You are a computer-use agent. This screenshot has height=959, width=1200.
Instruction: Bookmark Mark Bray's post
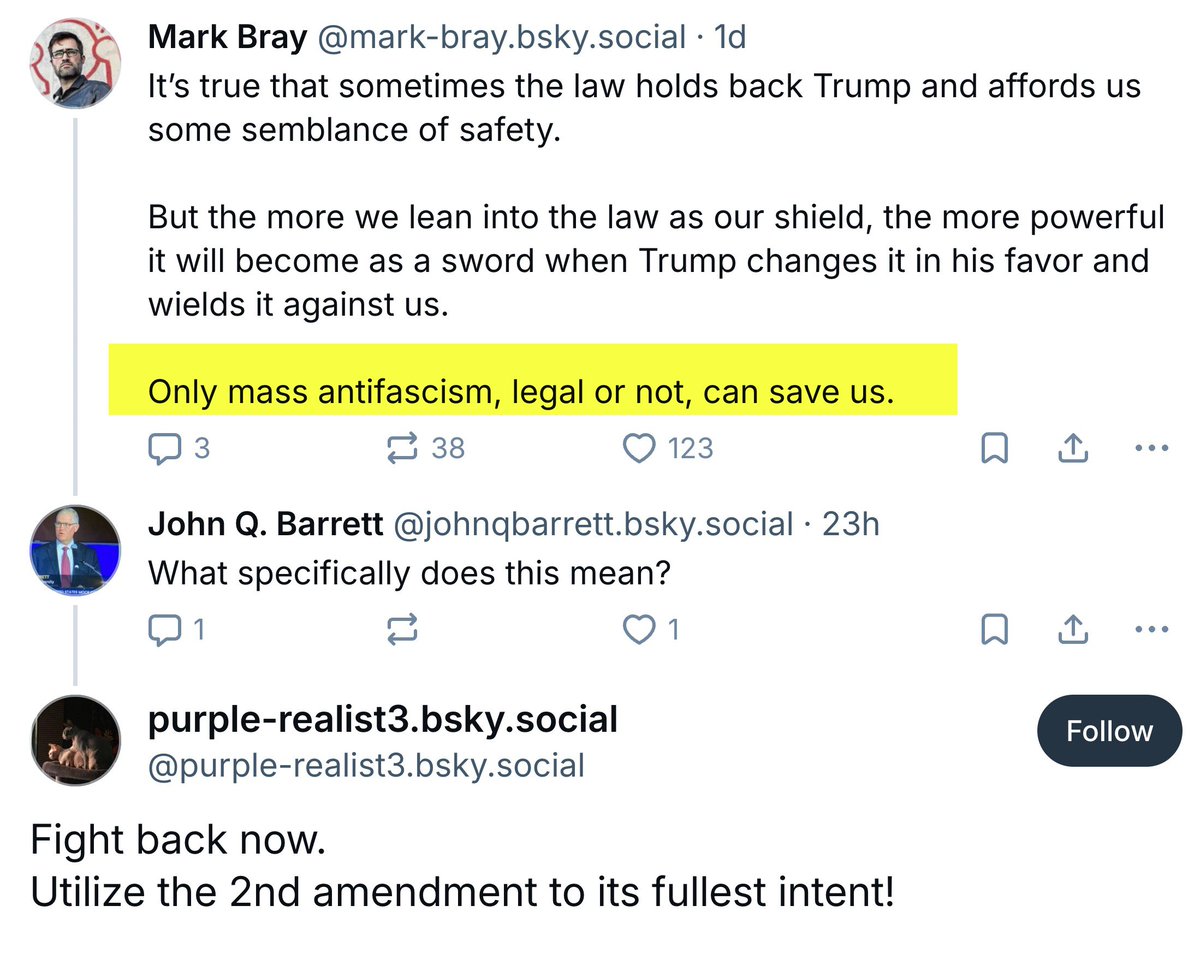tap(994, 450)
